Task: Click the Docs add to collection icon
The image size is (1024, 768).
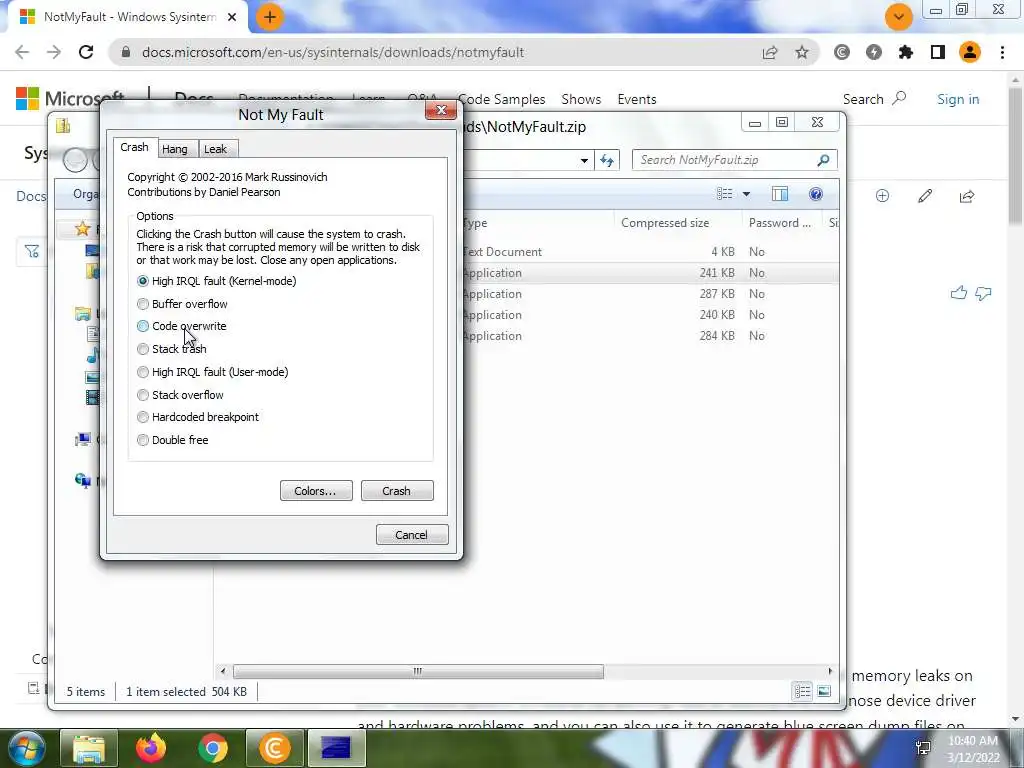Action: pos(882,196)
